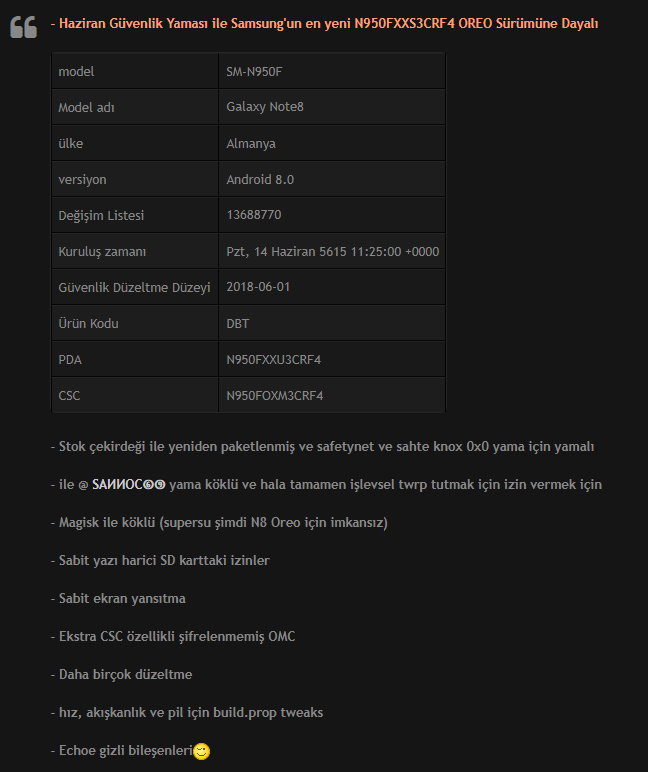Select changelist number 13688770
The image size is (648, 772).
(332, 215)
